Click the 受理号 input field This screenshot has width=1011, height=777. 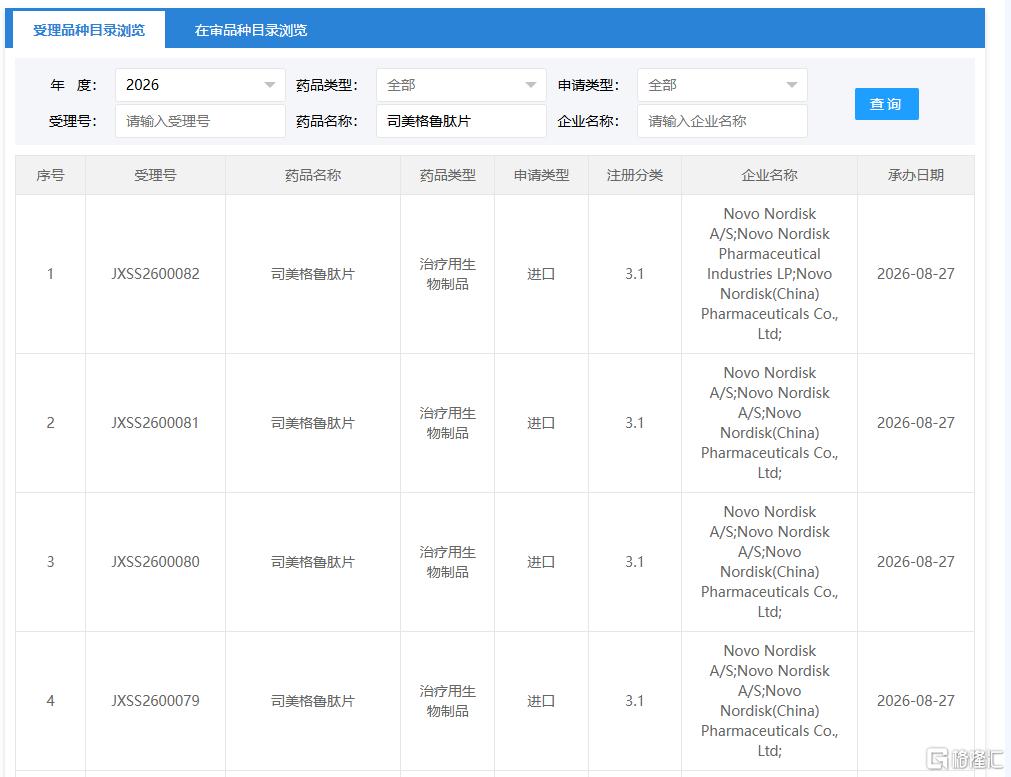click(200, 121)
